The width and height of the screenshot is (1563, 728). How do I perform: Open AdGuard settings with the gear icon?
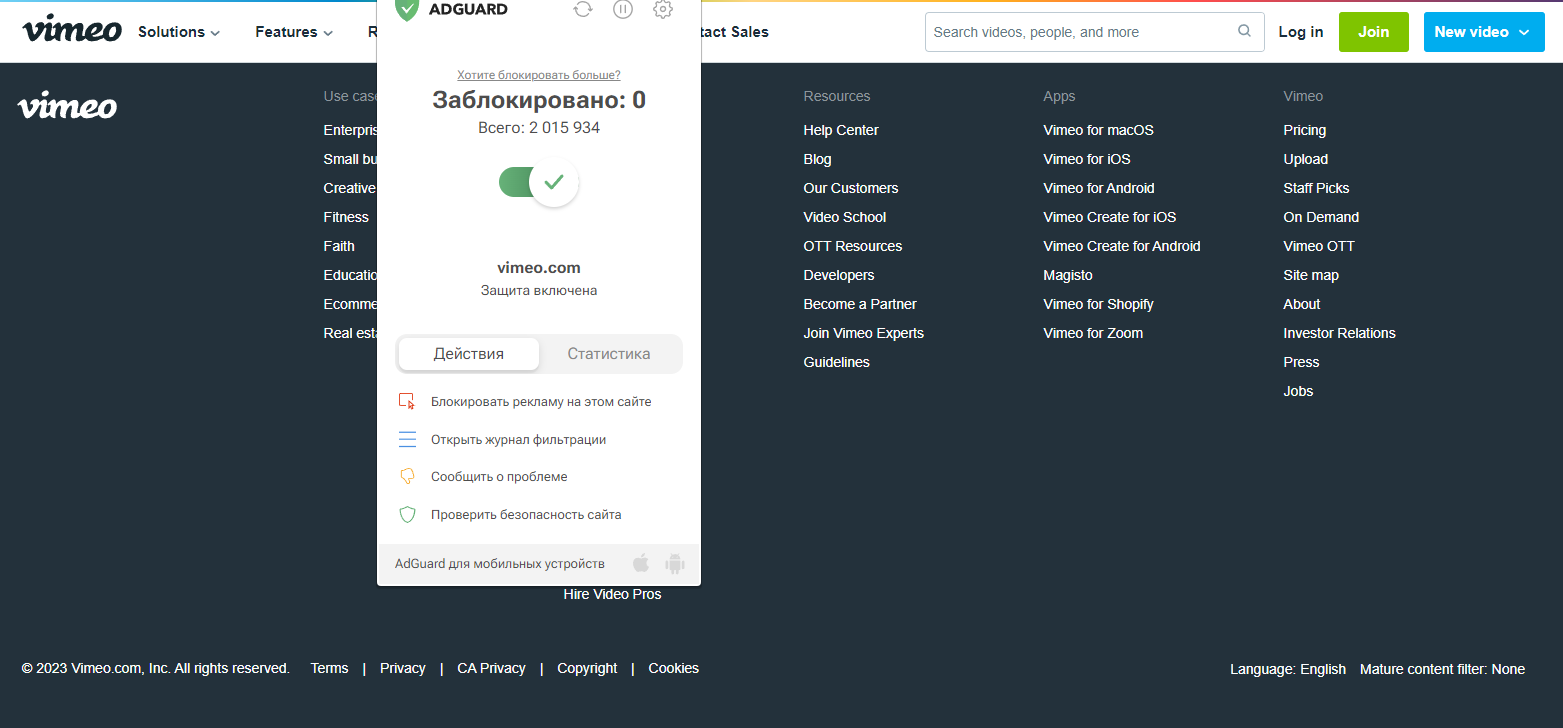(x=662, y=10)
